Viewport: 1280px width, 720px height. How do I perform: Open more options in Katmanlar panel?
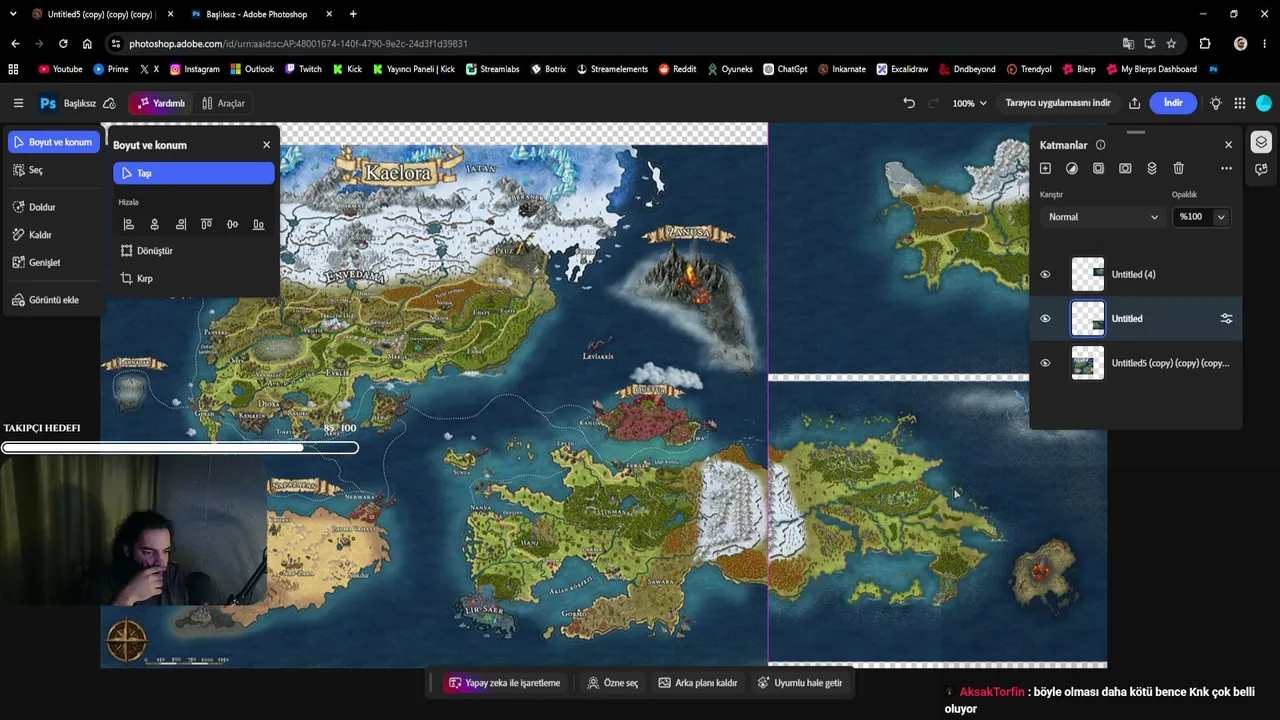(x=1226, y=168)
